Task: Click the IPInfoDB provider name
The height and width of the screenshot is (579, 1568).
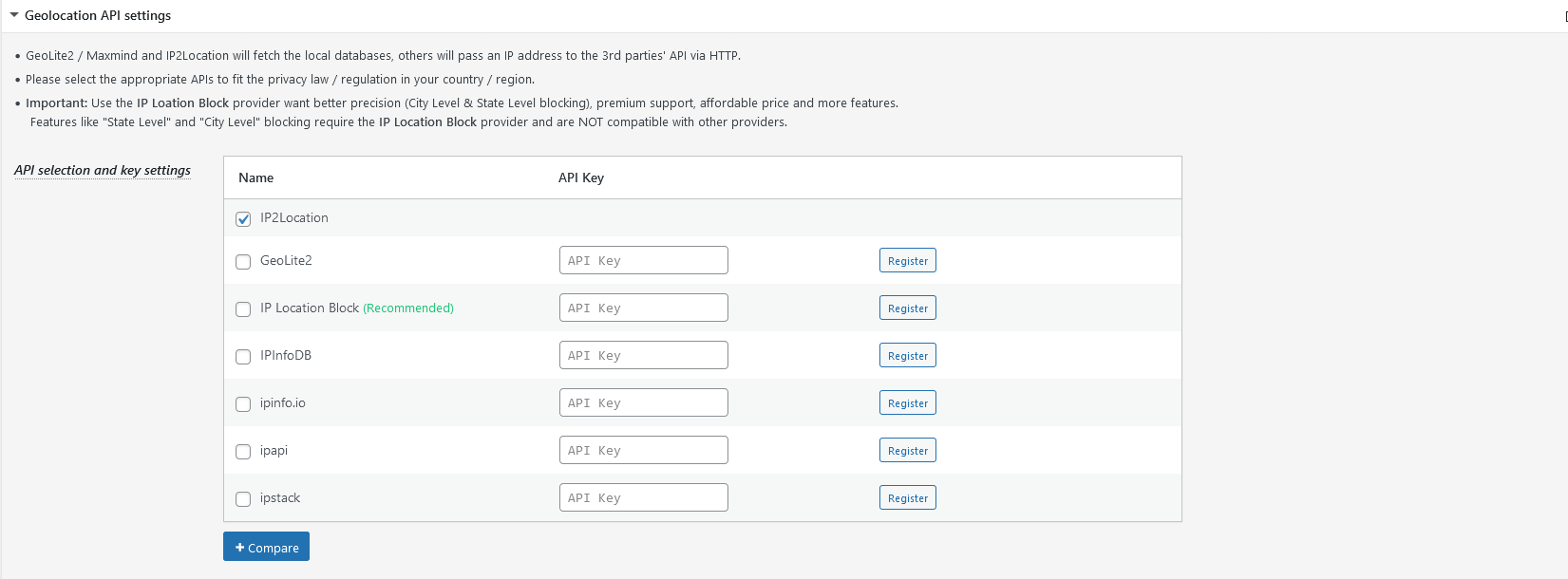Action: pos(286,355)
